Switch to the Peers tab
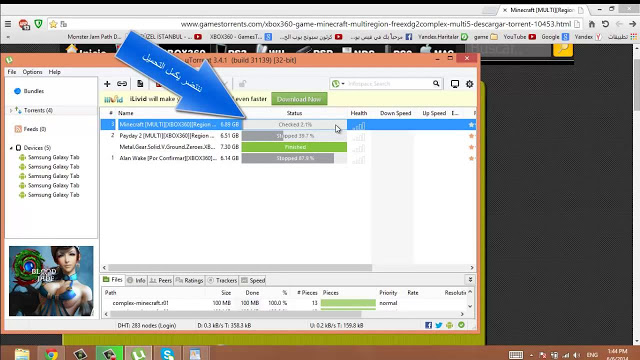This screenshot has height=360, width=640. (x=161, y=280)
